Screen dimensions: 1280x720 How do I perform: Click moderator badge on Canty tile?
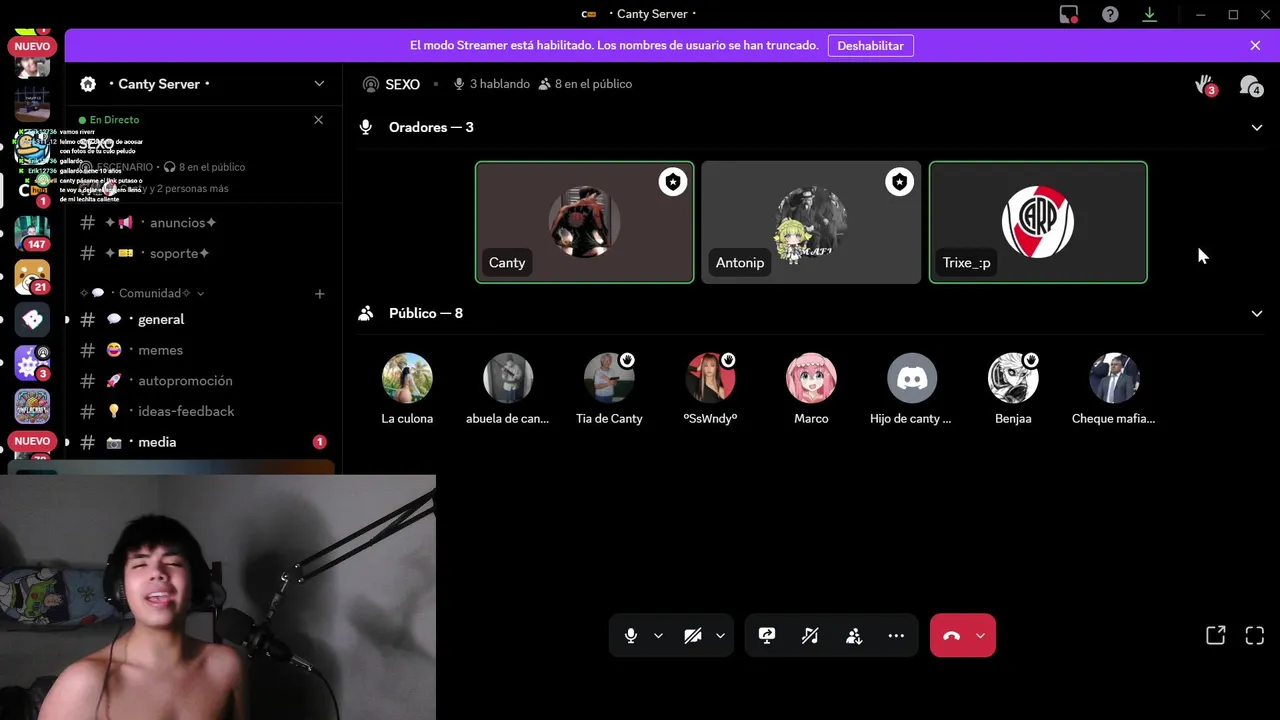coord(673,182)
